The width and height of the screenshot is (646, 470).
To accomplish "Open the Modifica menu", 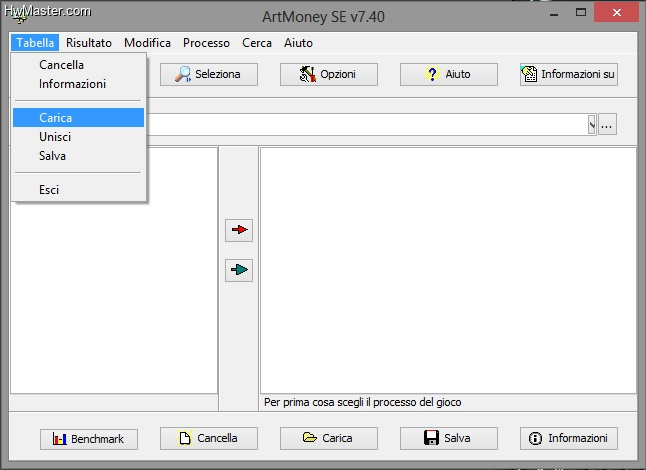I will pos(147,43).
